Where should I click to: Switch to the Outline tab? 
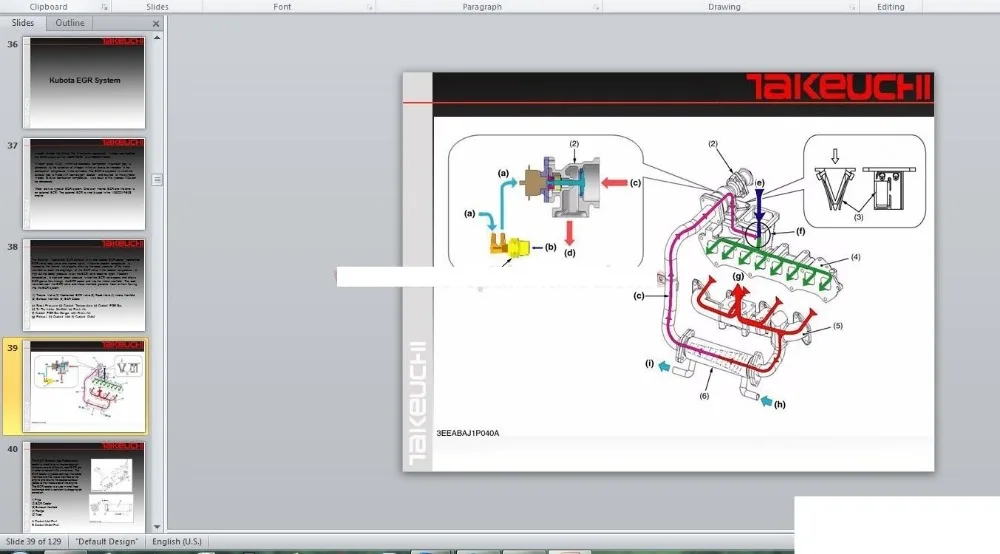(70, 22)
